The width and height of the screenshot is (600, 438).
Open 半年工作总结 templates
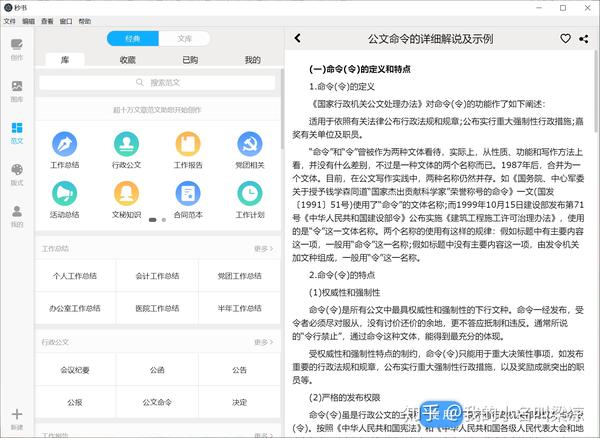[240, 308]
